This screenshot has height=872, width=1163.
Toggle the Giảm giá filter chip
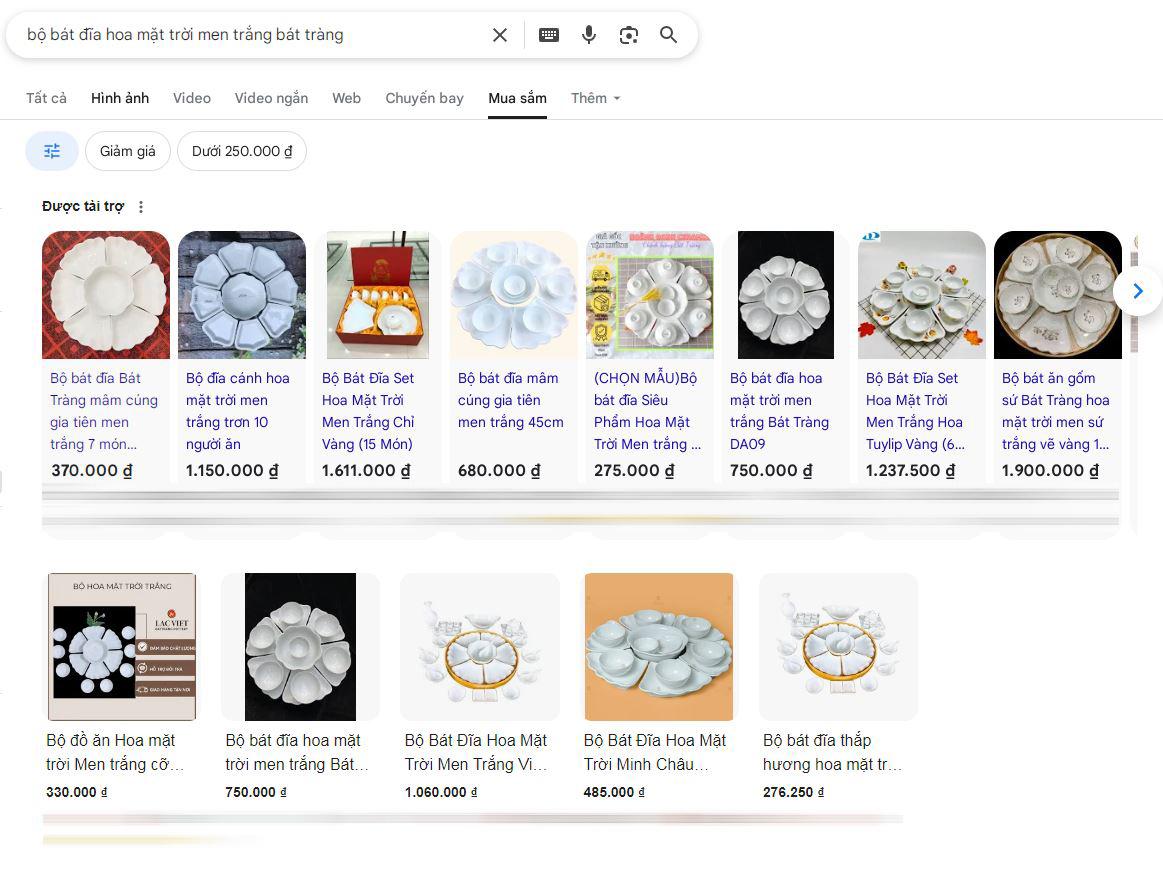pyautogui.click(x=128, y=151)
